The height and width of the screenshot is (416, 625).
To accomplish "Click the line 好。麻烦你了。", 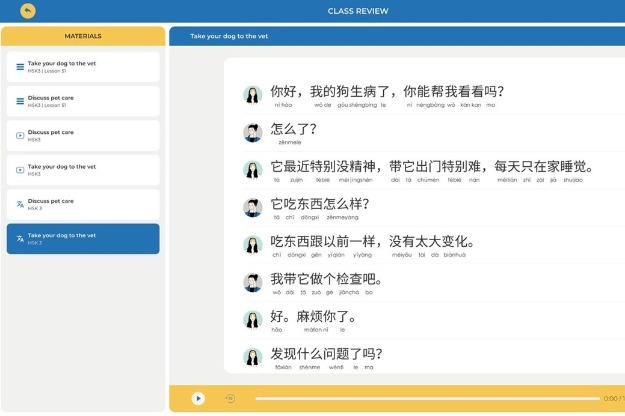I will tap(314, 317).
